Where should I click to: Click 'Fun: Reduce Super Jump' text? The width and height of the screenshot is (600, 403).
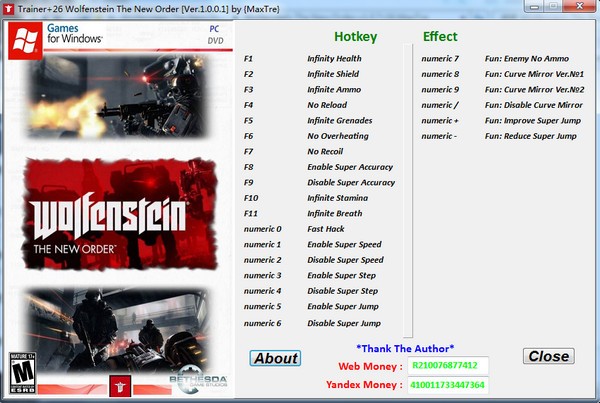[x=530, y=136]
